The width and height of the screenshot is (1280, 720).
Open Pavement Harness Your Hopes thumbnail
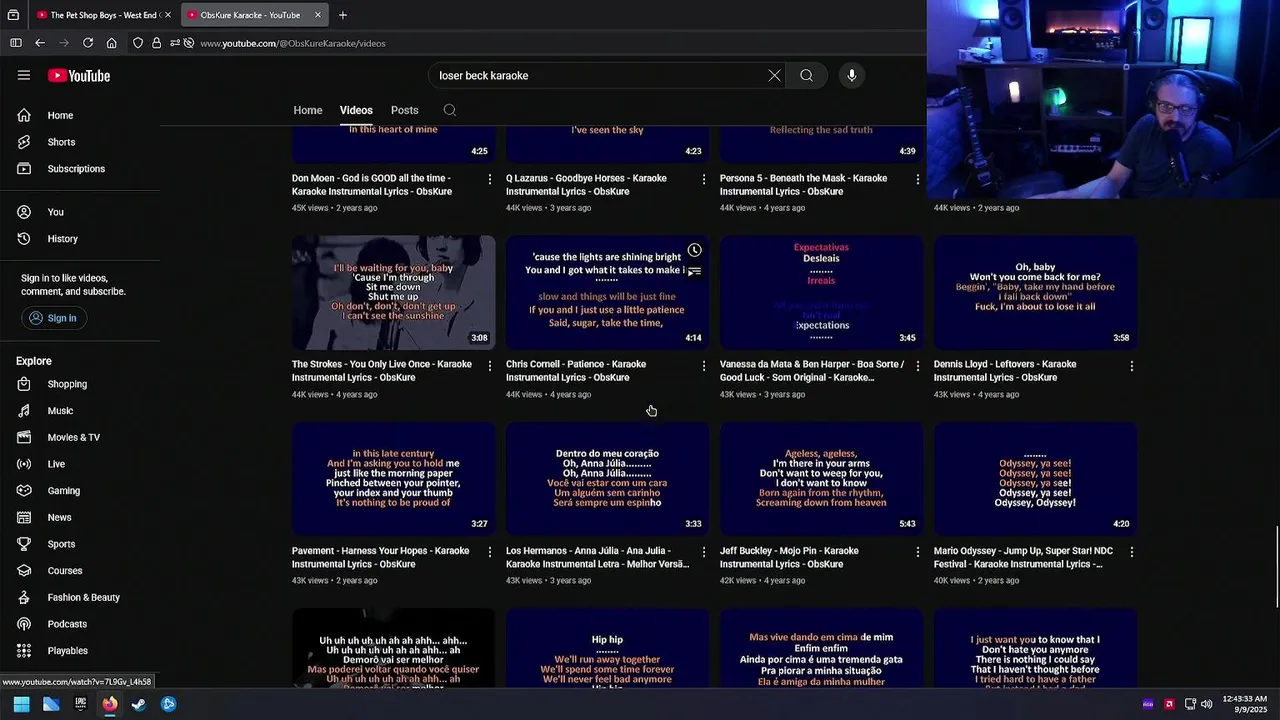393,479
